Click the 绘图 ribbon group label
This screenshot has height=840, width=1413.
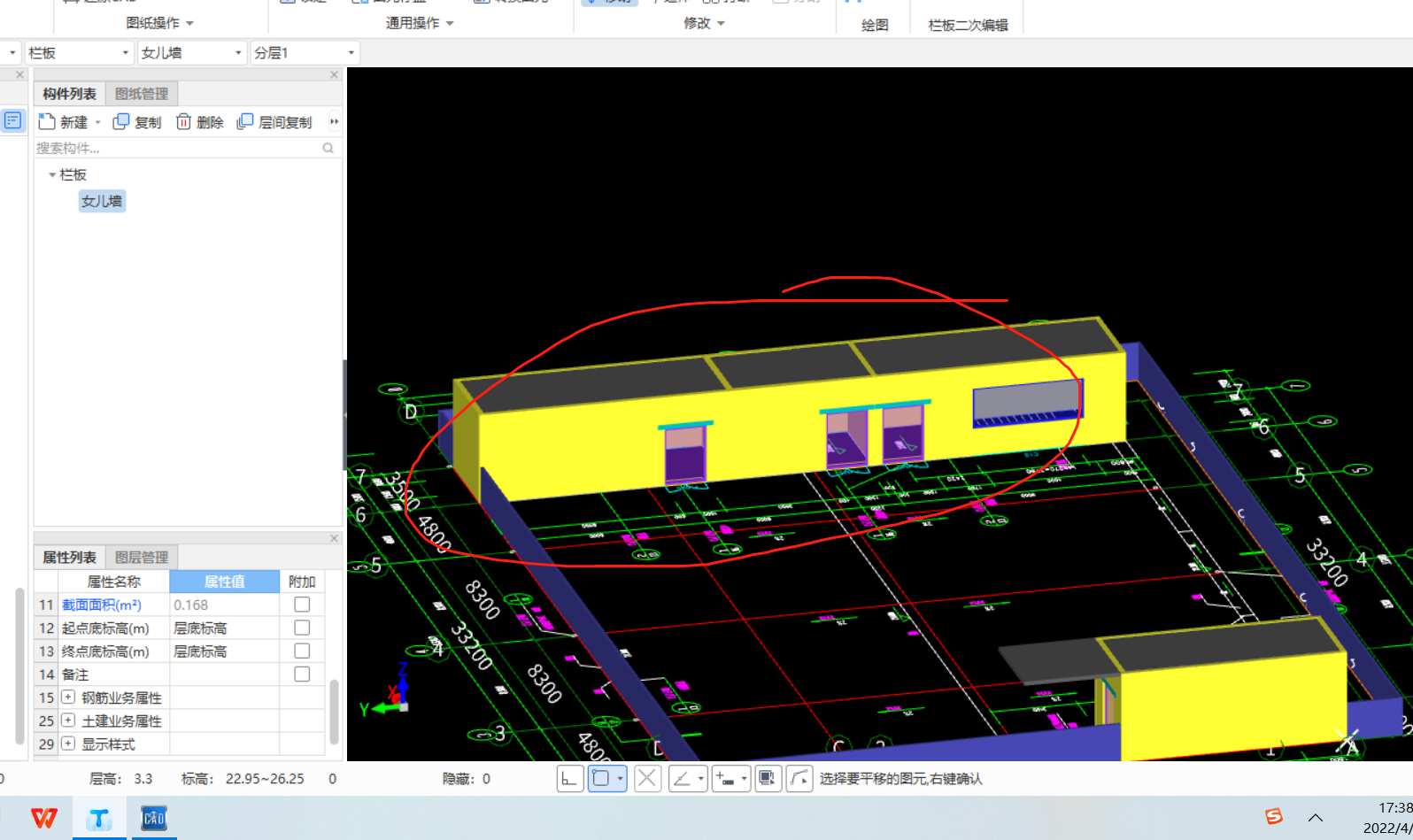point(875,26)
